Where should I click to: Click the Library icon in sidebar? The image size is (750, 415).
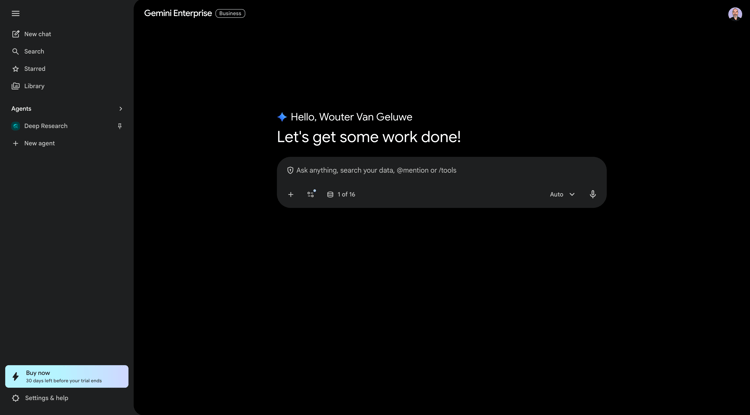point(15,86)
